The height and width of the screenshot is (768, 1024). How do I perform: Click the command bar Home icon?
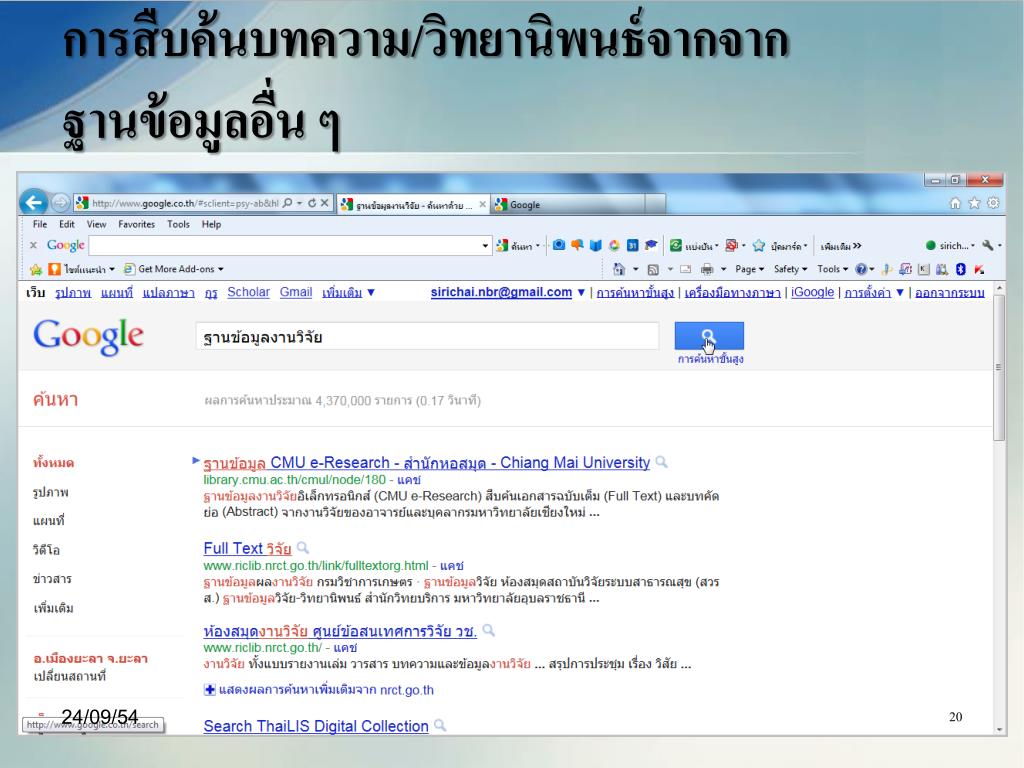click(x=618, y=269)
